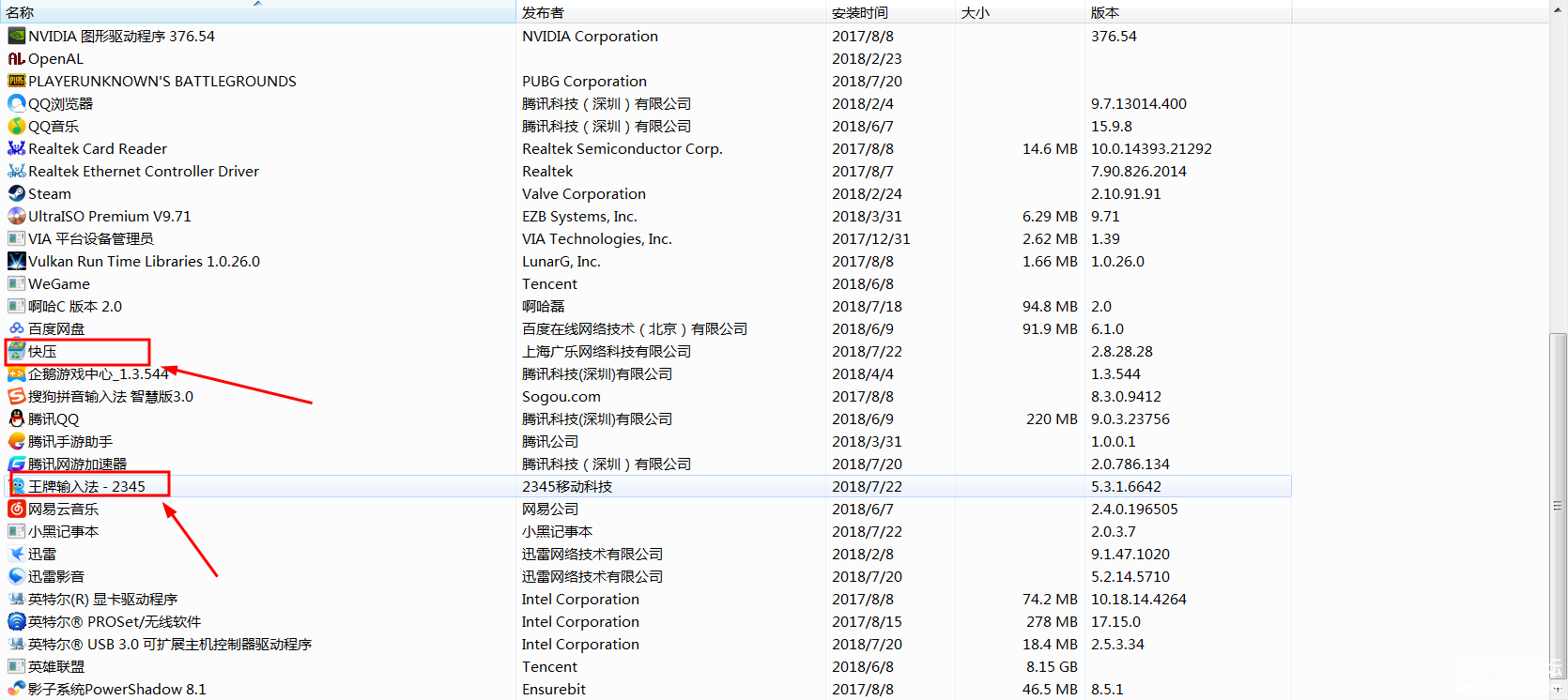The height and width of the screenshot is (700, 1568).
Task: Click the UltraISO Premium disc icon
Action: coord(16,216)
